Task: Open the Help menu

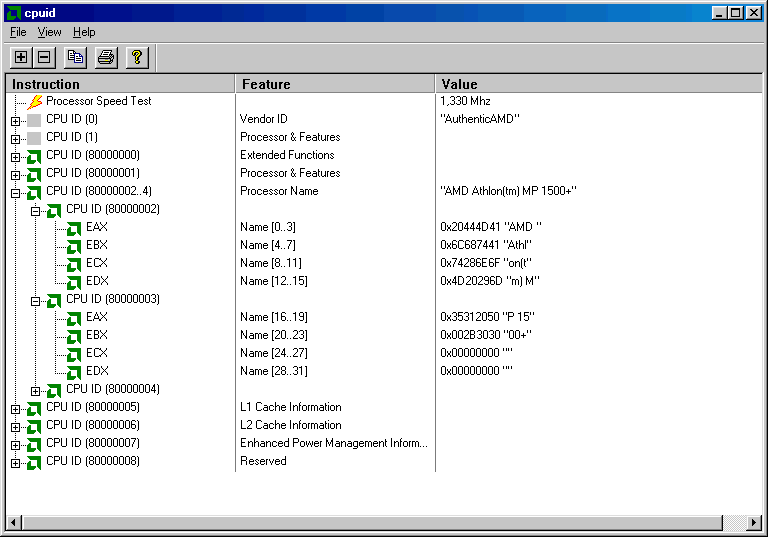Action: pyautogui.click(x=84, y=32)
